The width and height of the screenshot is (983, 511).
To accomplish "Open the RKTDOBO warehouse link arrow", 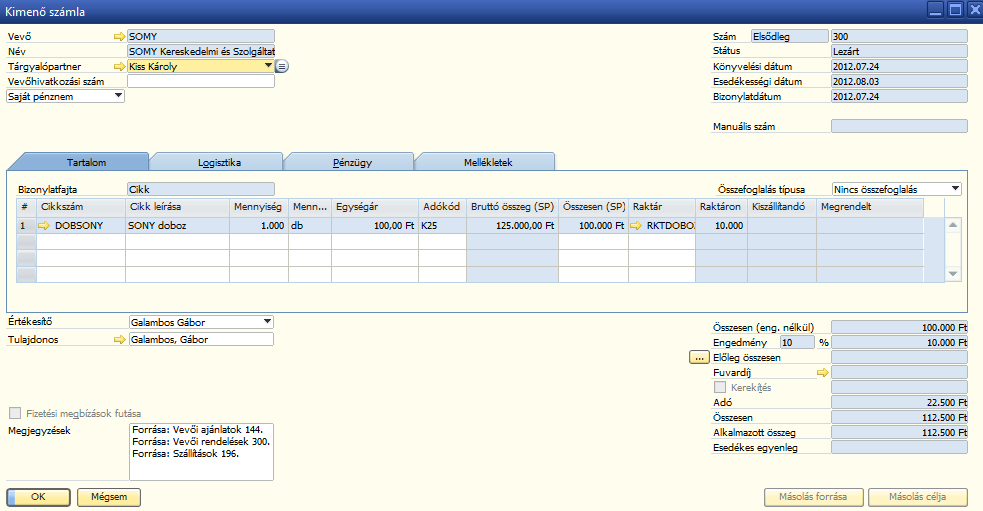I will coord(636,226).
